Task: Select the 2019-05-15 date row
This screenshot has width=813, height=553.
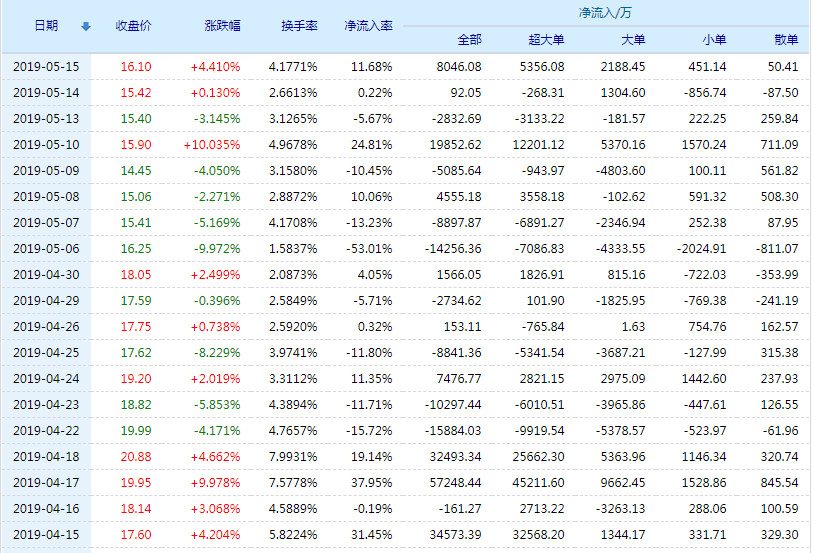Action: pos(46,67)
